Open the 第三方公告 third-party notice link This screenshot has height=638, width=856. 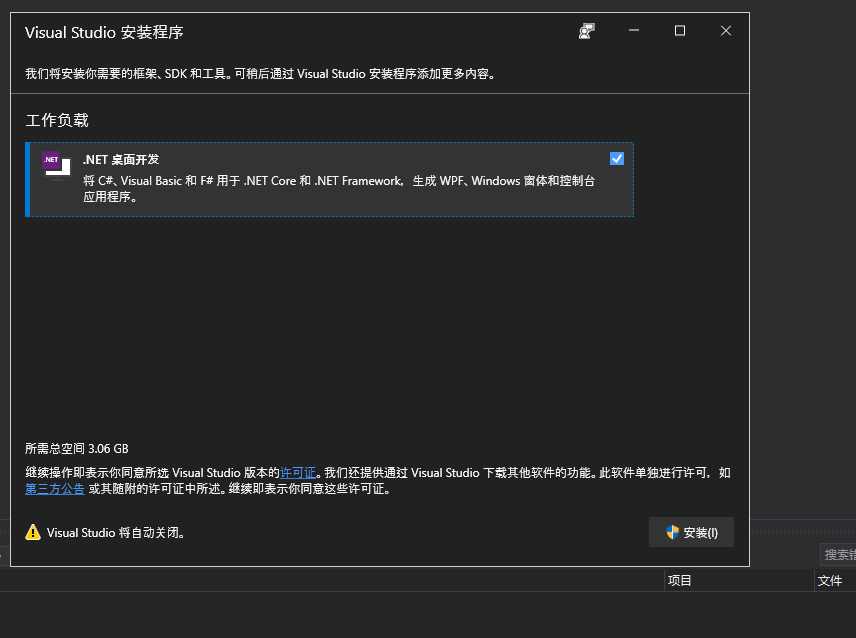pos(55,489)
